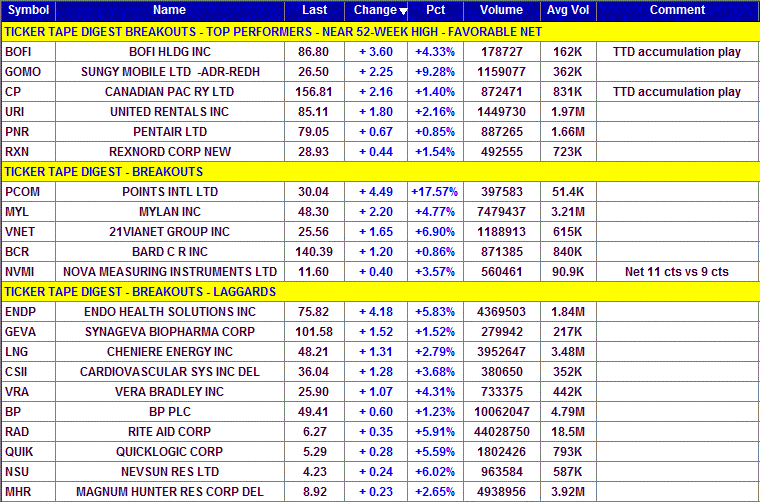Click the +17.57% percent value
The width and height of the screenshot is (760, 502).
coord(434,192)
